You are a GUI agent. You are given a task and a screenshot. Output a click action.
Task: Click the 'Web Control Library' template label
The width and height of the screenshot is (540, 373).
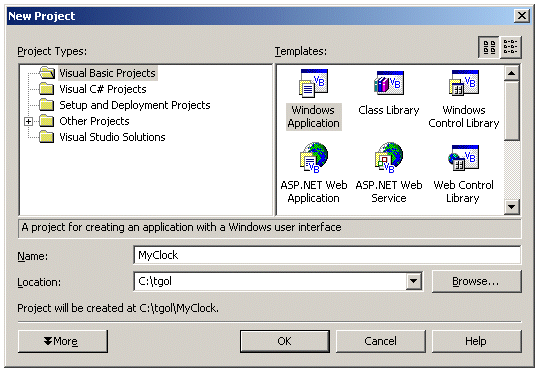(463, 191)
